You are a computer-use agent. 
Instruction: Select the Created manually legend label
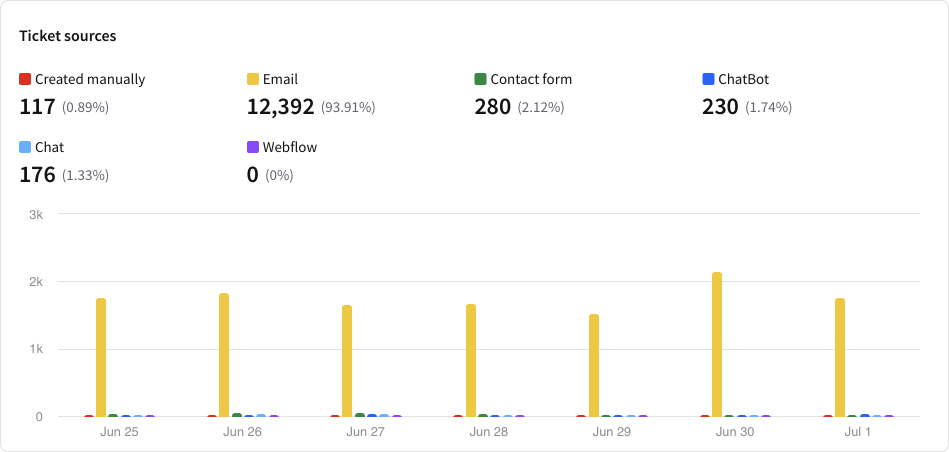(x=90, y=79)
